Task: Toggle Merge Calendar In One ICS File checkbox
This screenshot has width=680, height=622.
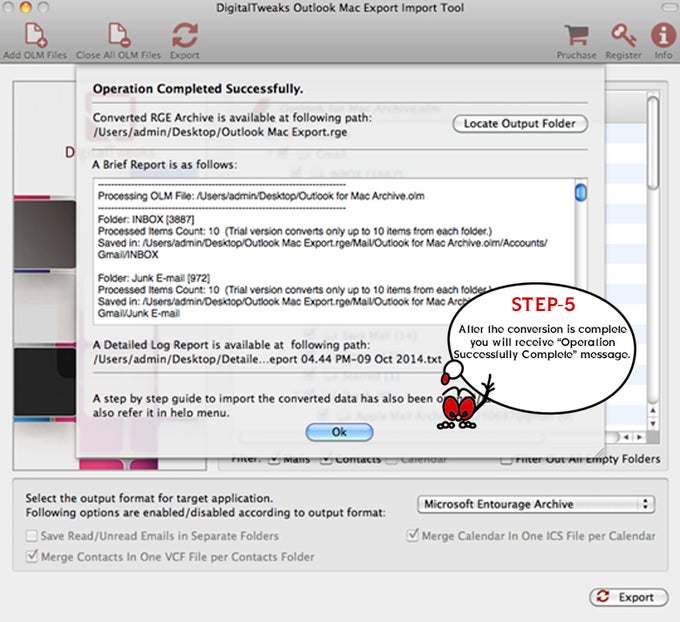Action: click(412, 535)
